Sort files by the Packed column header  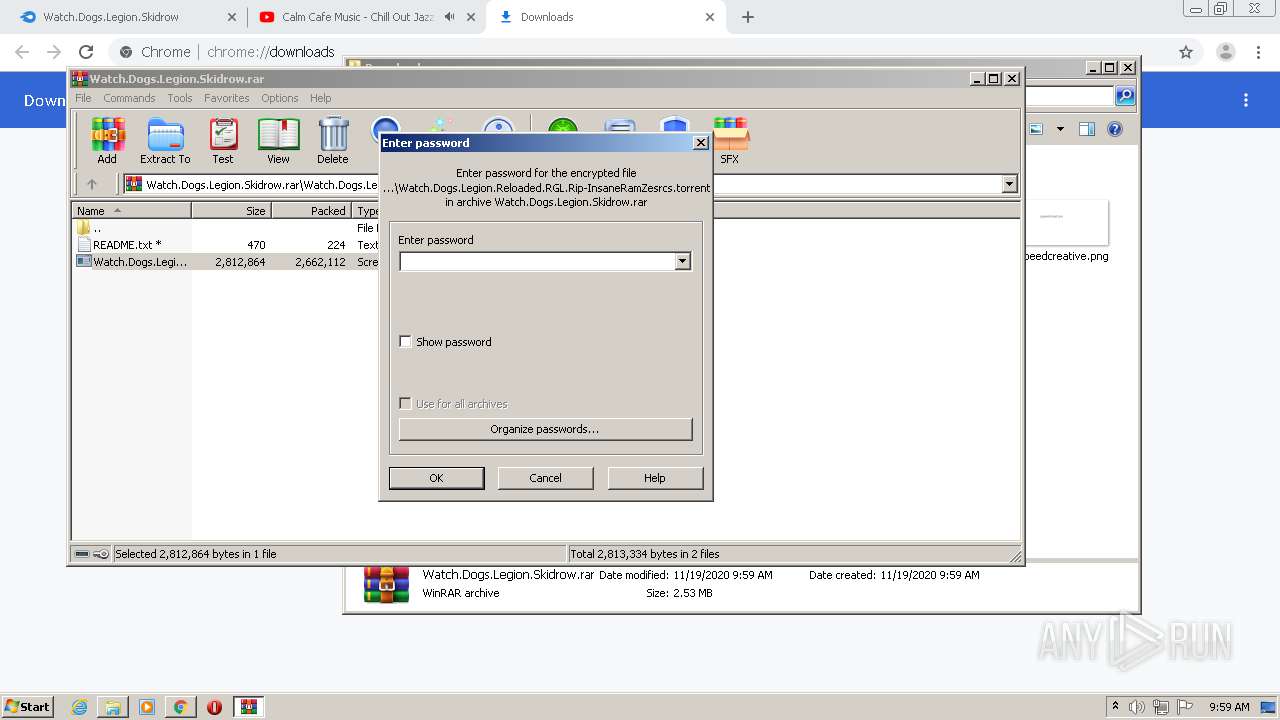[x=311, y=211]
